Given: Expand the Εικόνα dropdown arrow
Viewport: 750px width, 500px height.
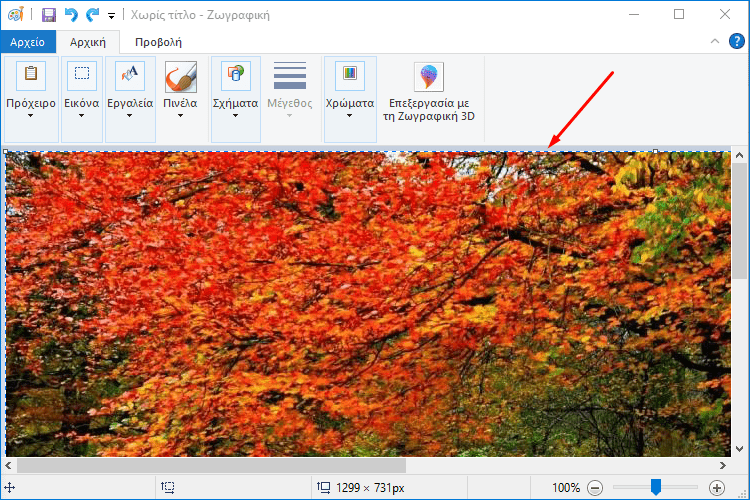Looking at the screenshot, I should click(x=81, y=115).
